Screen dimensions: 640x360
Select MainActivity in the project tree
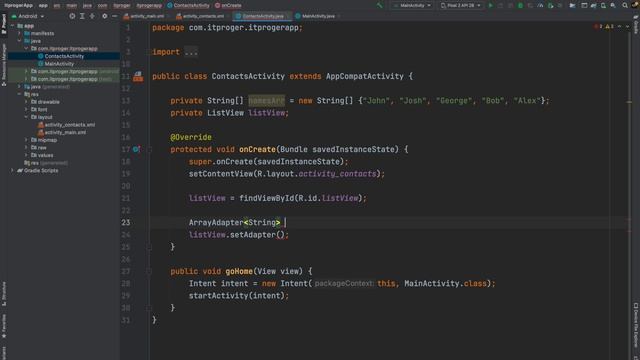coord(59,64)
